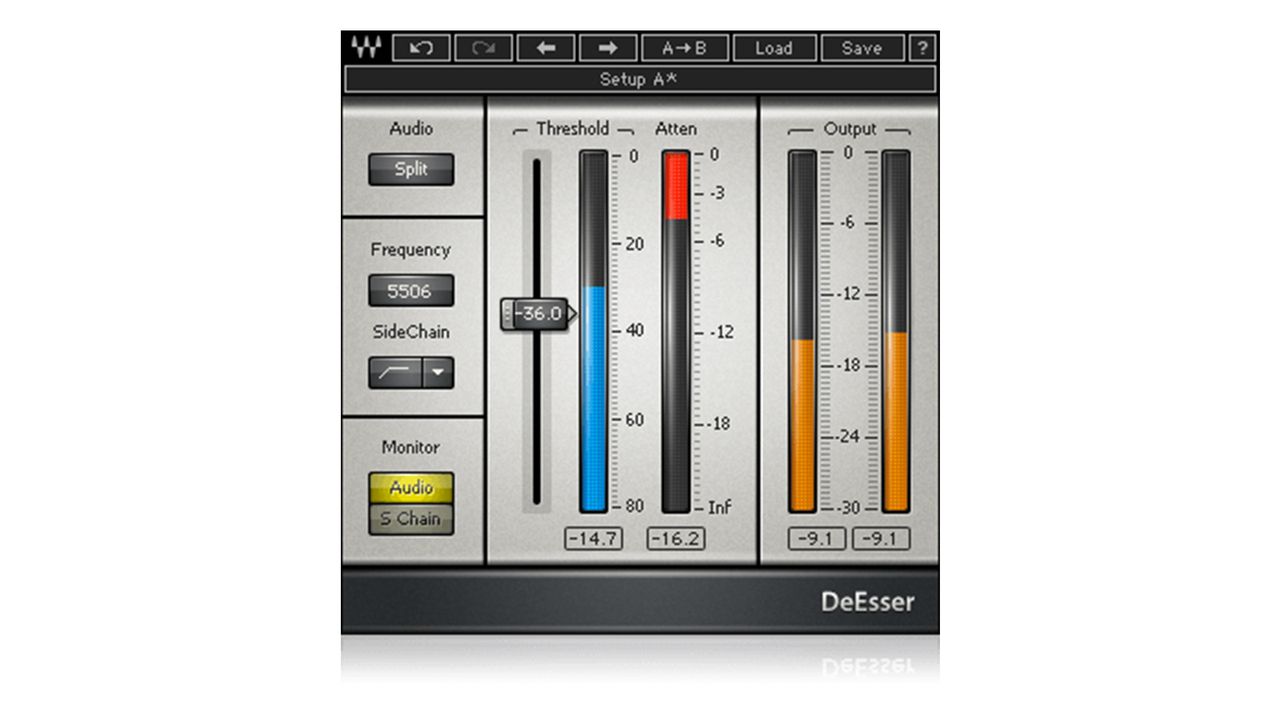
Task: Toggle the Audio Split mode button
Action: [411, 169]
